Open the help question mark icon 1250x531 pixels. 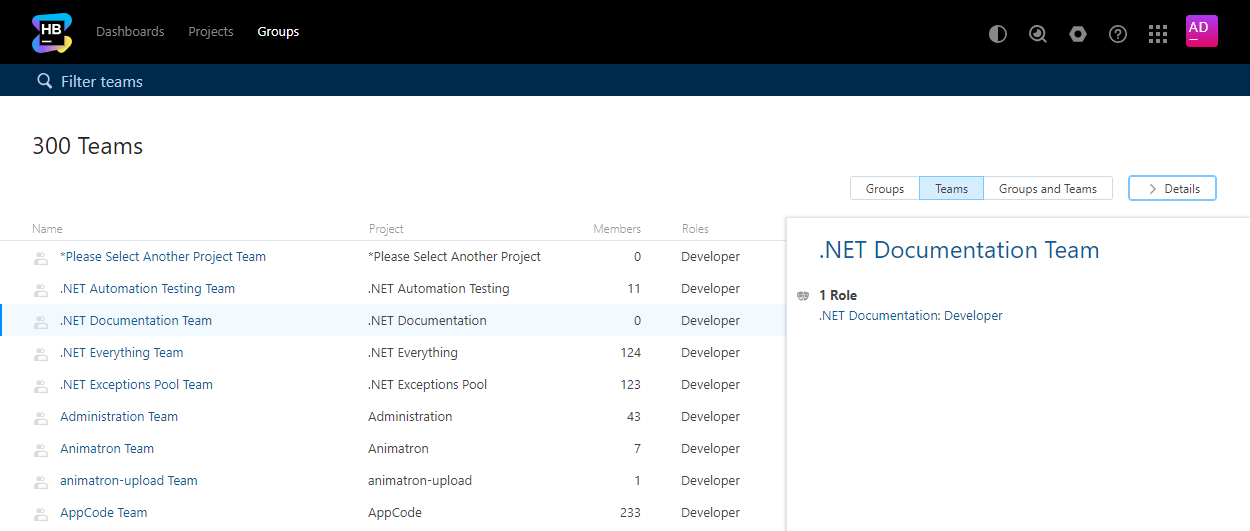[x=1118, y=34]
